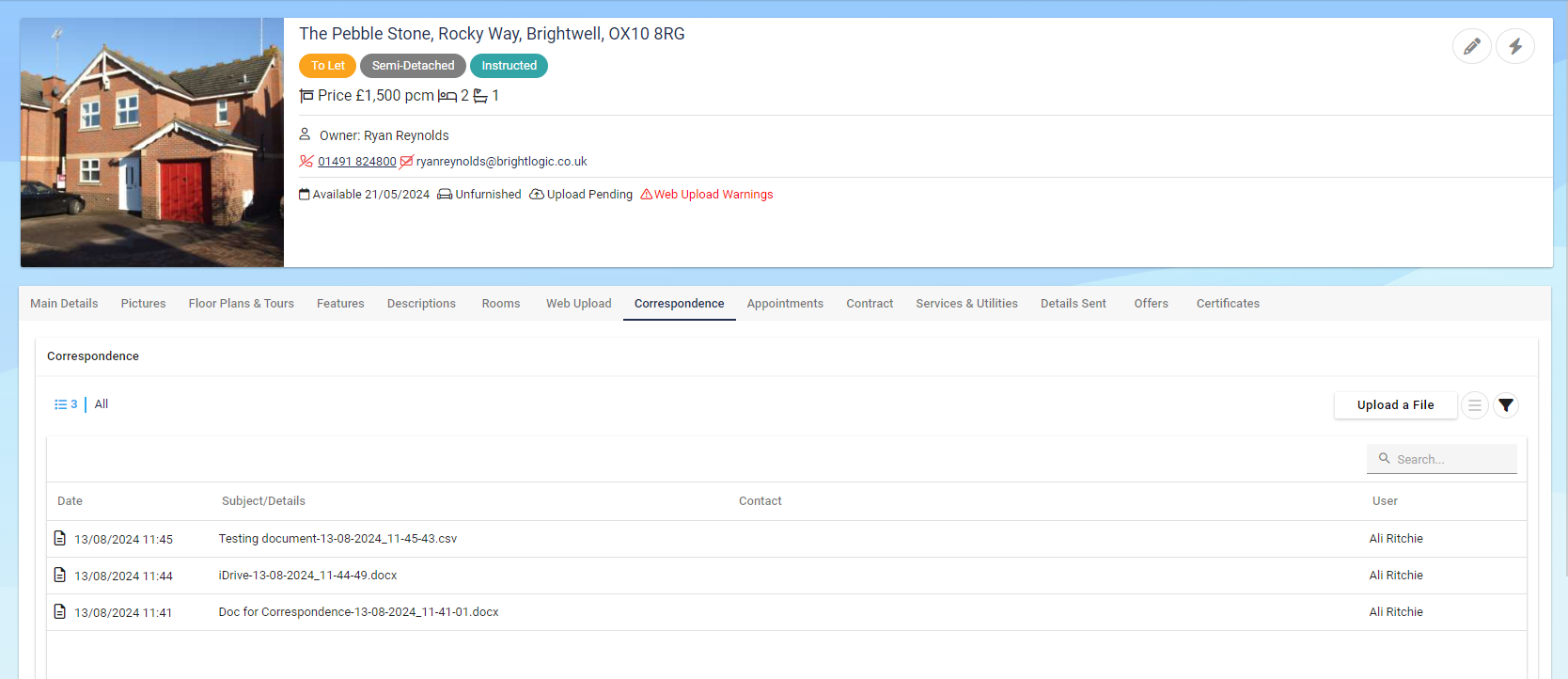Click the owner person icon
The height and width of the screenshot is (679, 1568).
point(305,134)
